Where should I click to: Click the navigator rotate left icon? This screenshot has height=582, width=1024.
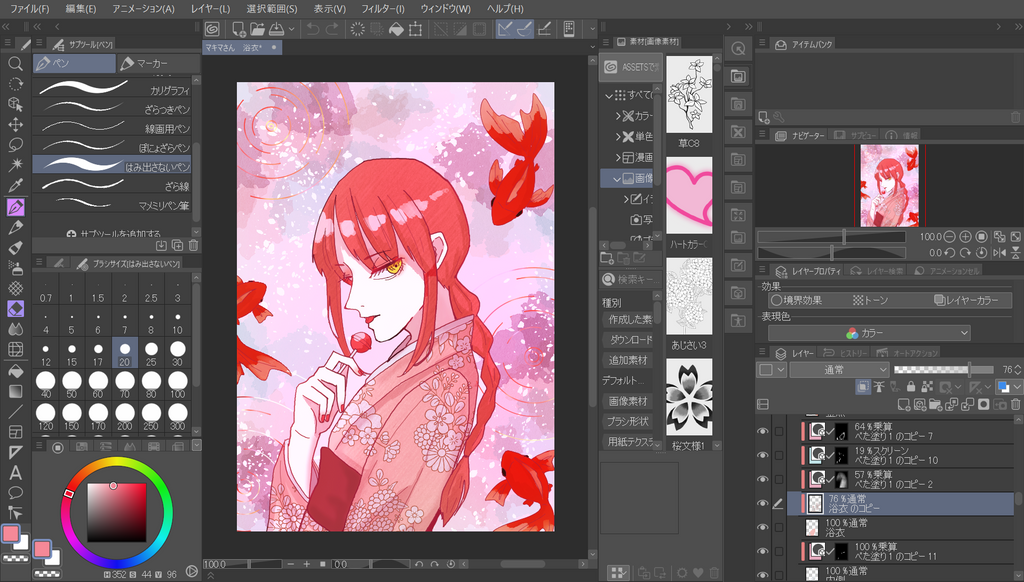click(950, 252)
